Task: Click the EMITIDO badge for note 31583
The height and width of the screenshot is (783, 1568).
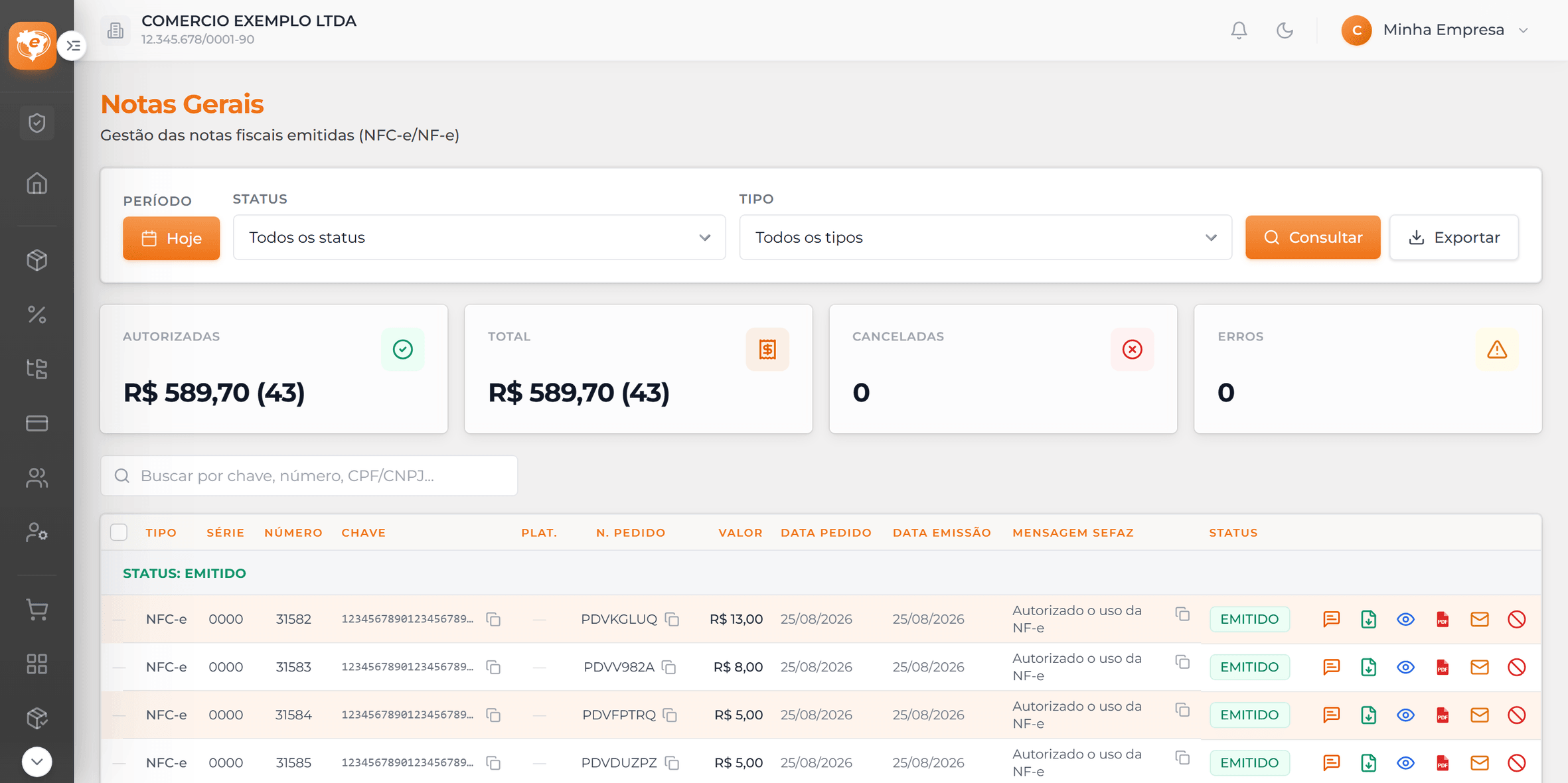Action: pos(1249,667)
